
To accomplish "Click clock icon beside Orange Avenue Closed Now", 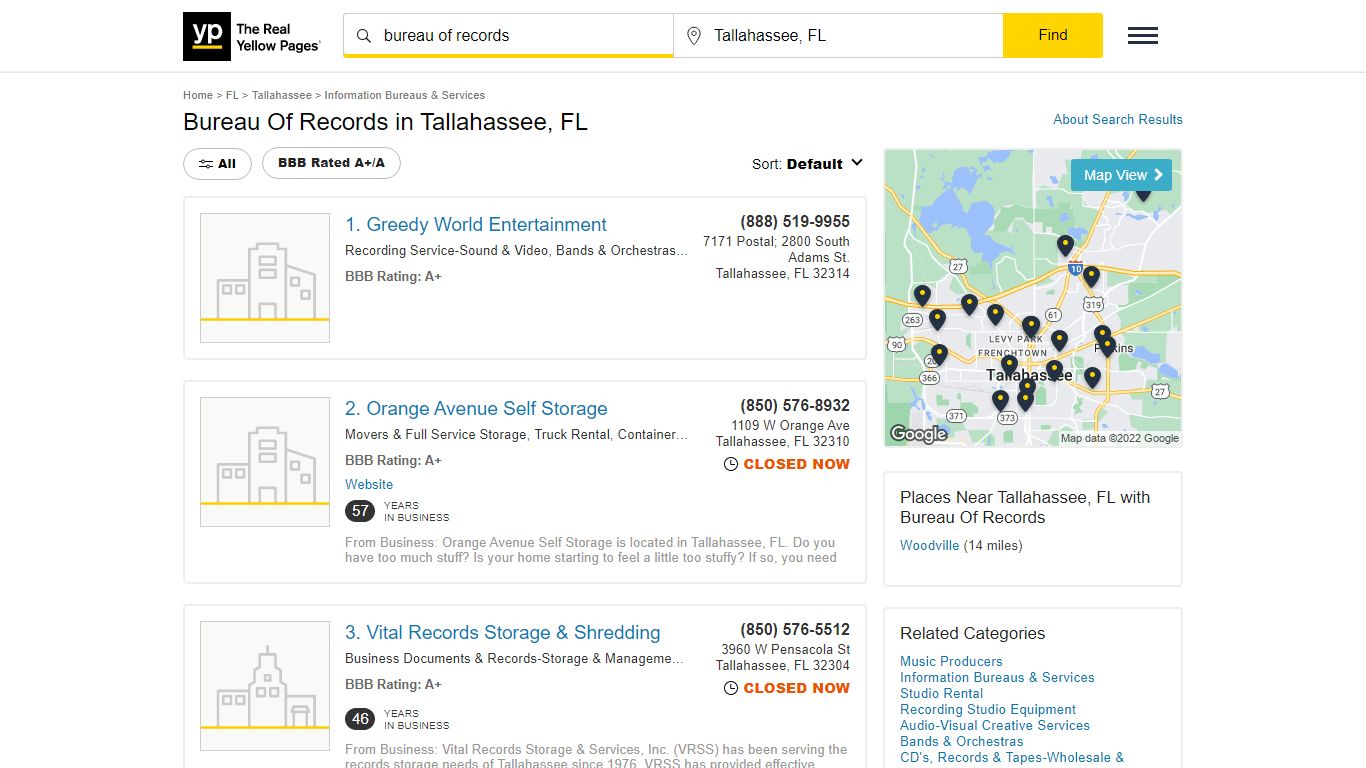I will coord(731,464).
